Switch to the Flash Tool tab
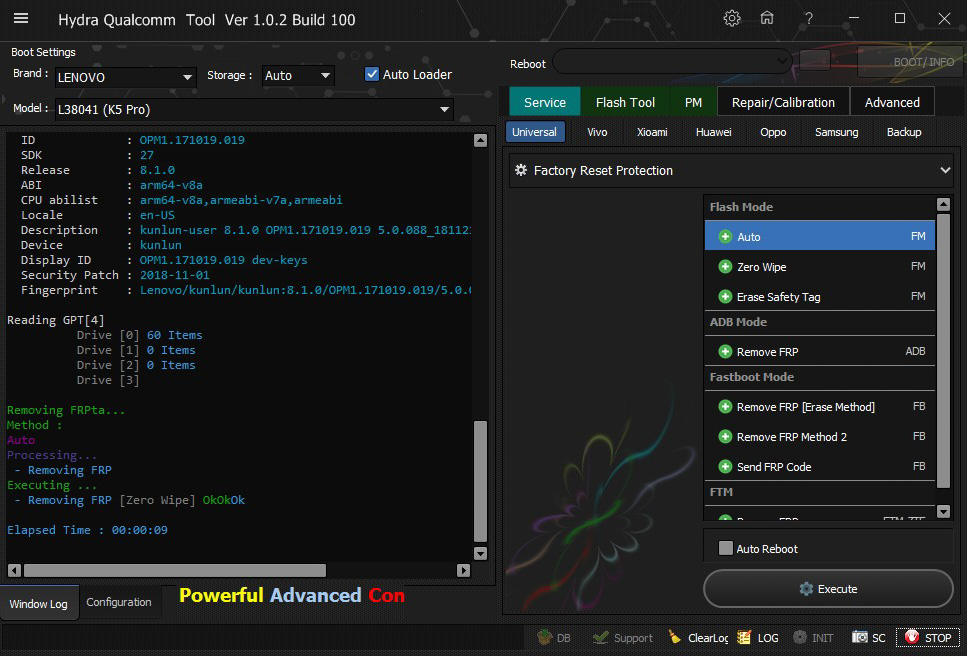Viewport: 967px width, 656px height. tap(625, 102)
